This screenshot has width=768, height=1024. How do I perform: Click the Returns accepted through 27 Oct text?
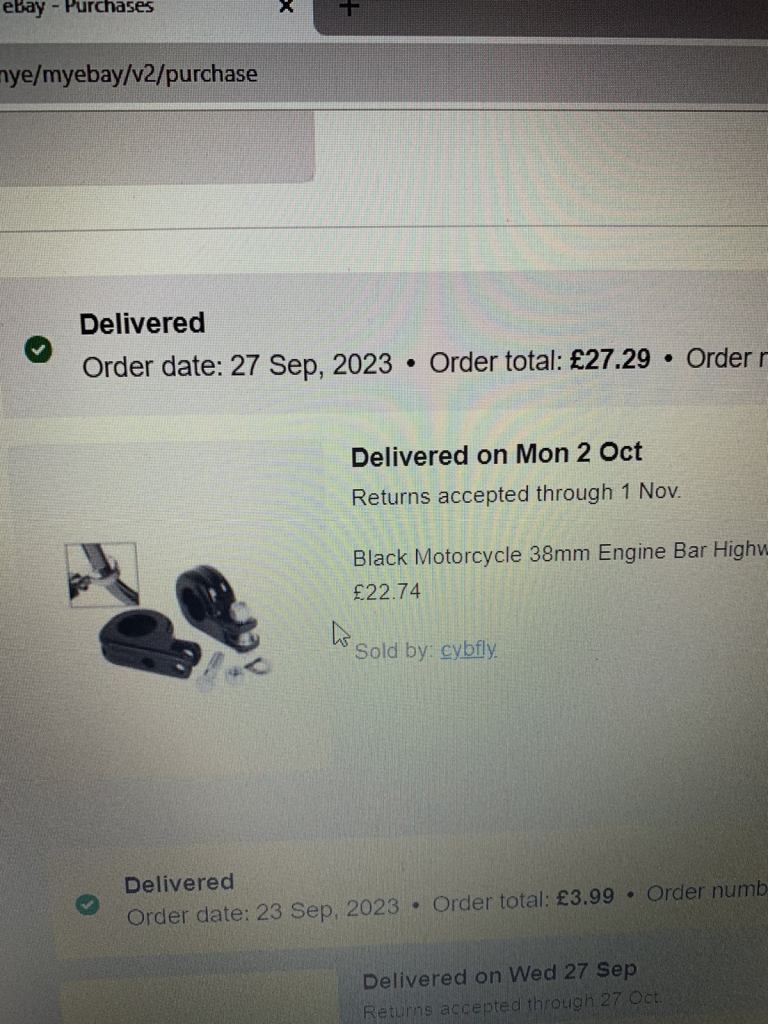pos(512,1005)
